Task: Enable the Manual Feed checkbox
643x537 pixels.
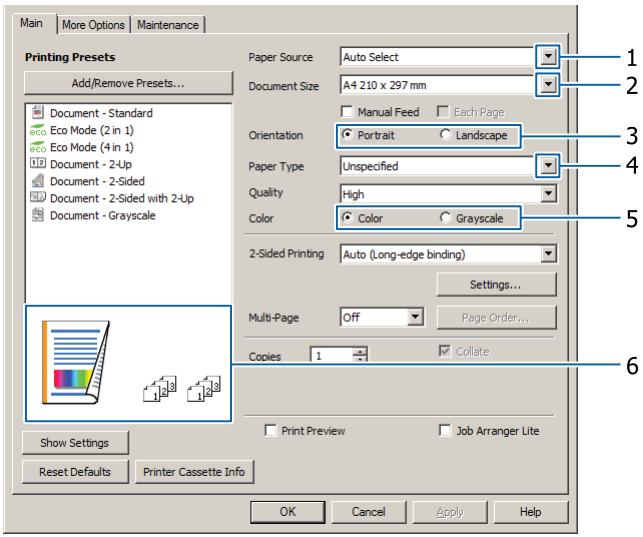Action: [347, 111]
